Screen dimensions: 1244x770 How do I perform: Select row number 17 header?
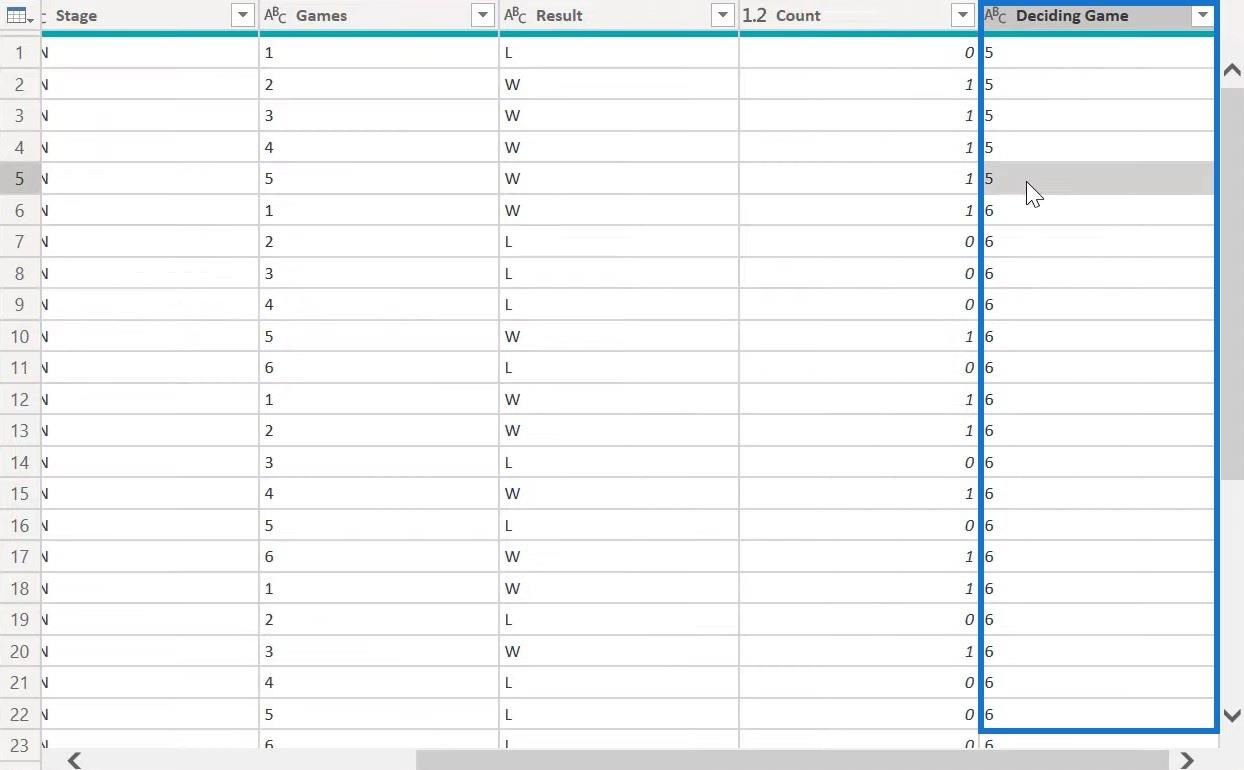20,557
